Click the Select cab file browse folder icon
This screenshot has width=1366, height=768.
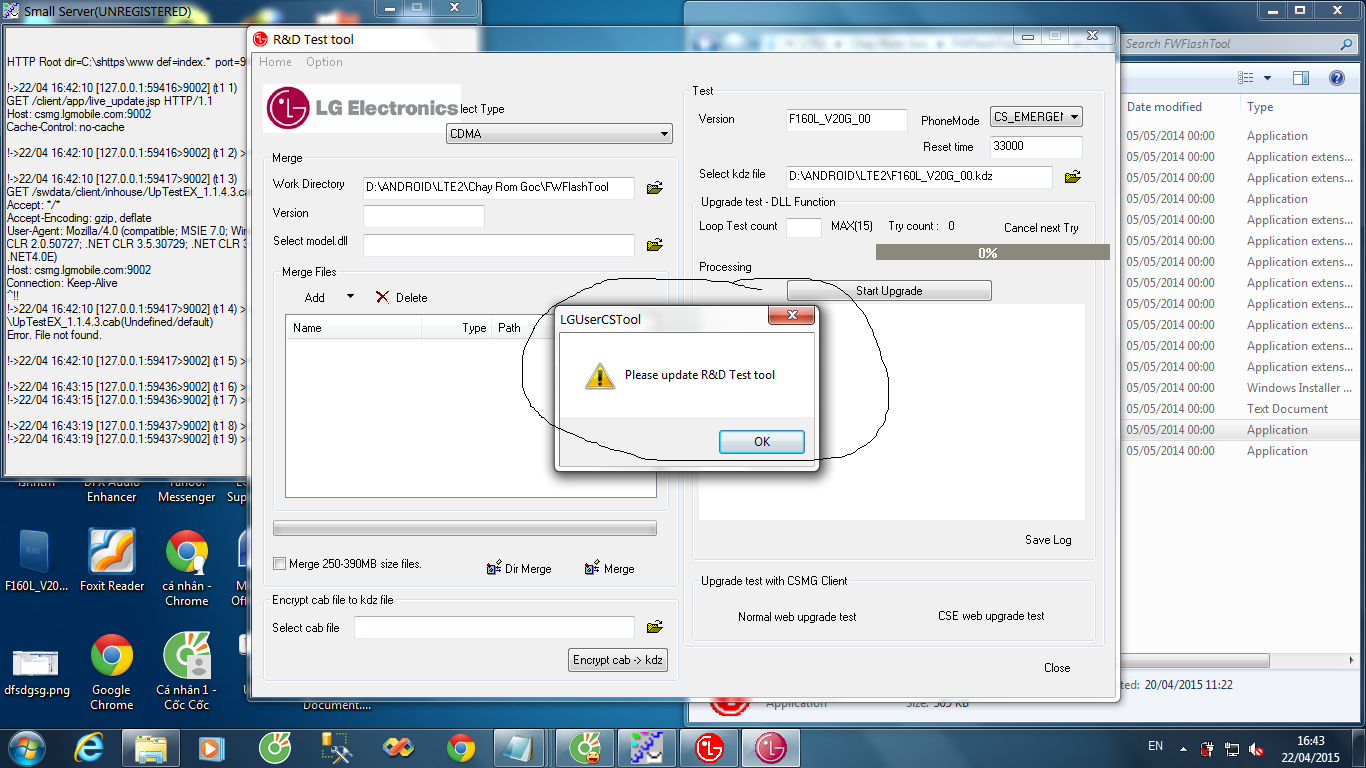pyautogui.click(x=655, y=627)
